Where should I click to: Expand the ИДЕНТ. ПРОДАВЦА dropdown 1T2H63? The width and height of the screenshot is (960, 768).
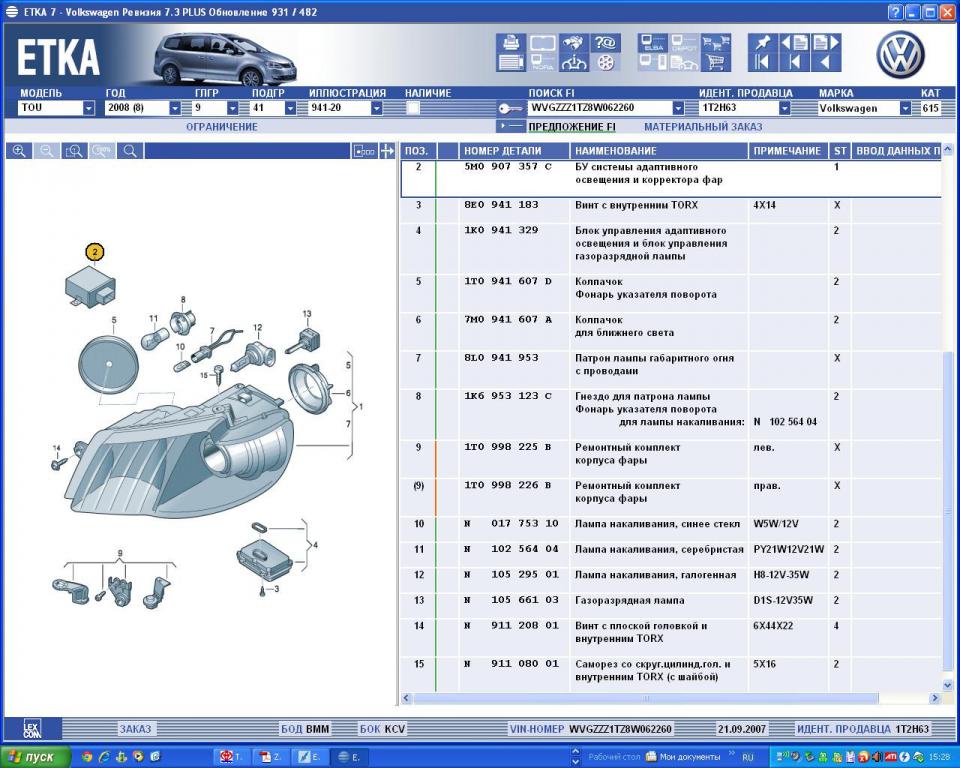784,108
